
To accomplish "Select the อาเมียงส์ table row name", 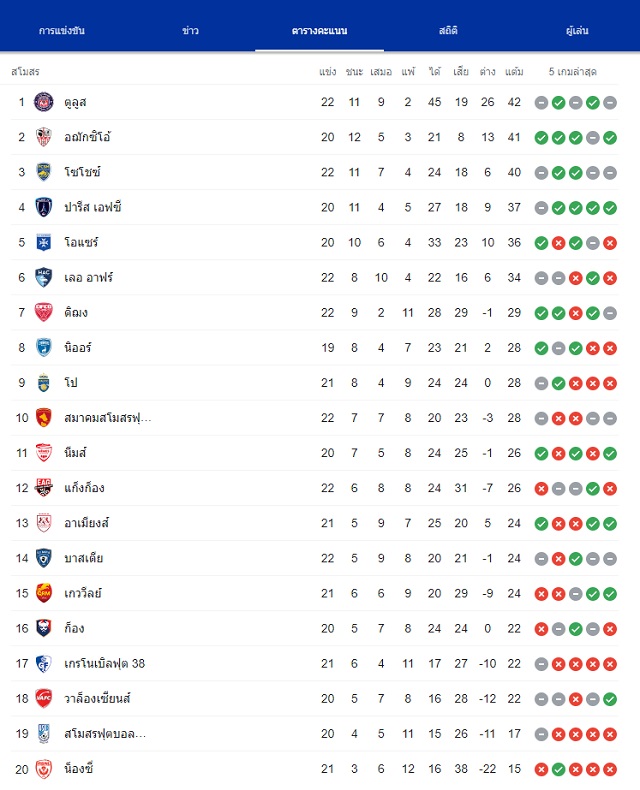I will coord(87,523).
